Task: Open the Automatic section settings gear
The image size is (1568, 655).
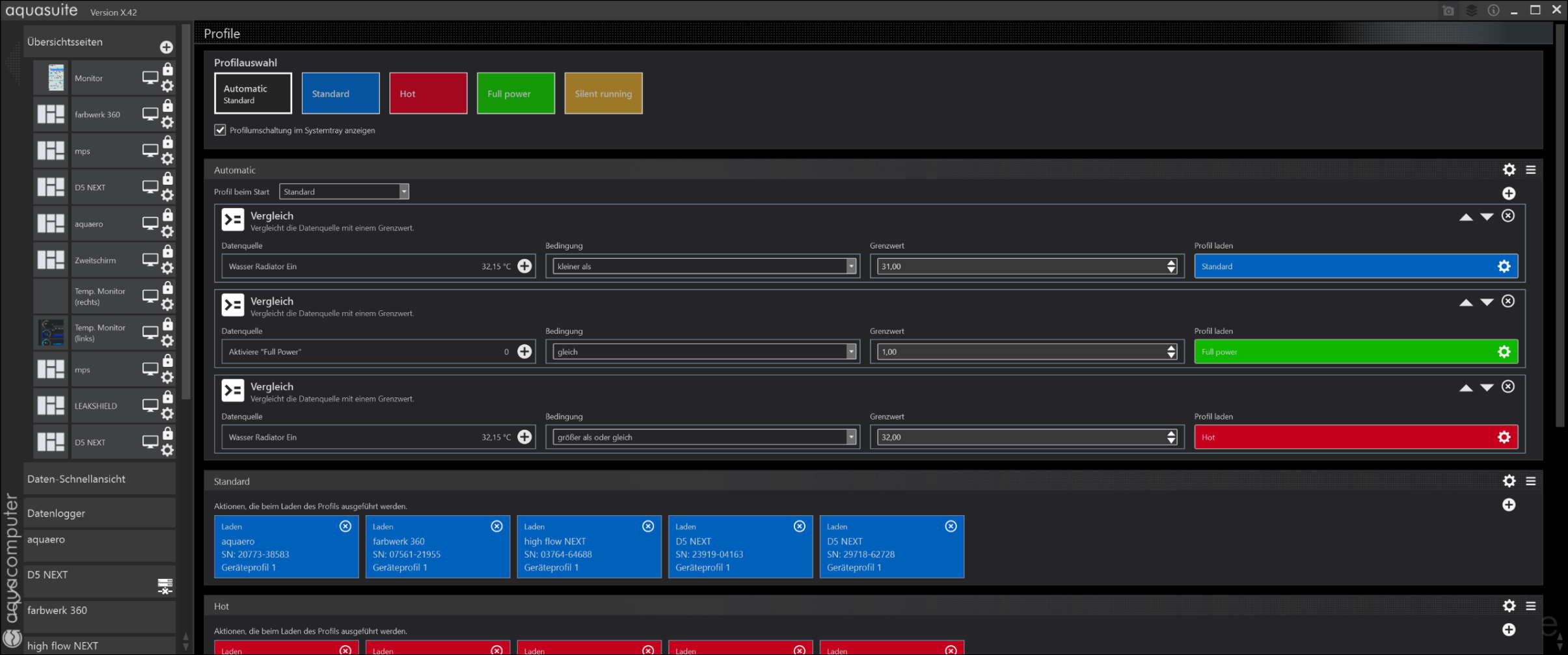Action: click(1509, 170)
